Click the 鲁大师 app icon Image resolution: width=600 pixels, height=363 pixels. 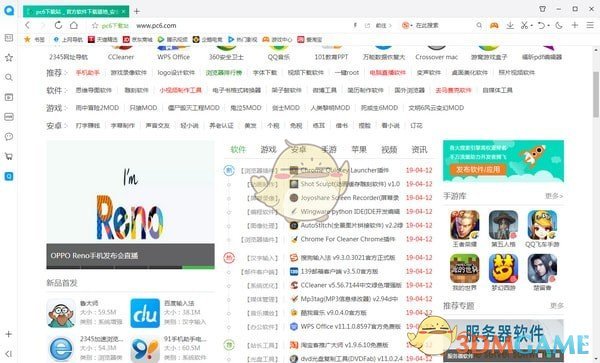pos(61,313)
